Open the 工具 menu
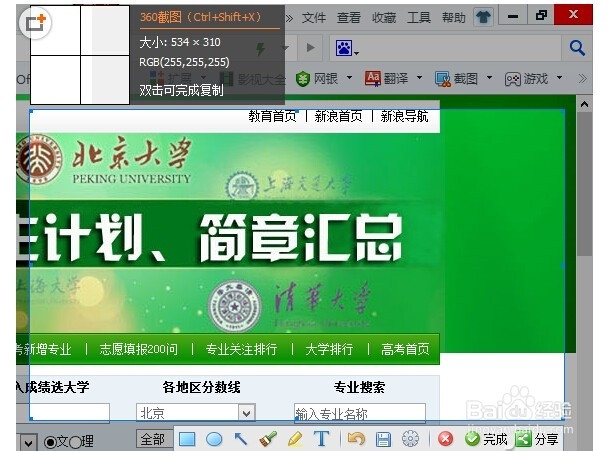The height and width of the screenshot is (451, 608). click(419, 17)
